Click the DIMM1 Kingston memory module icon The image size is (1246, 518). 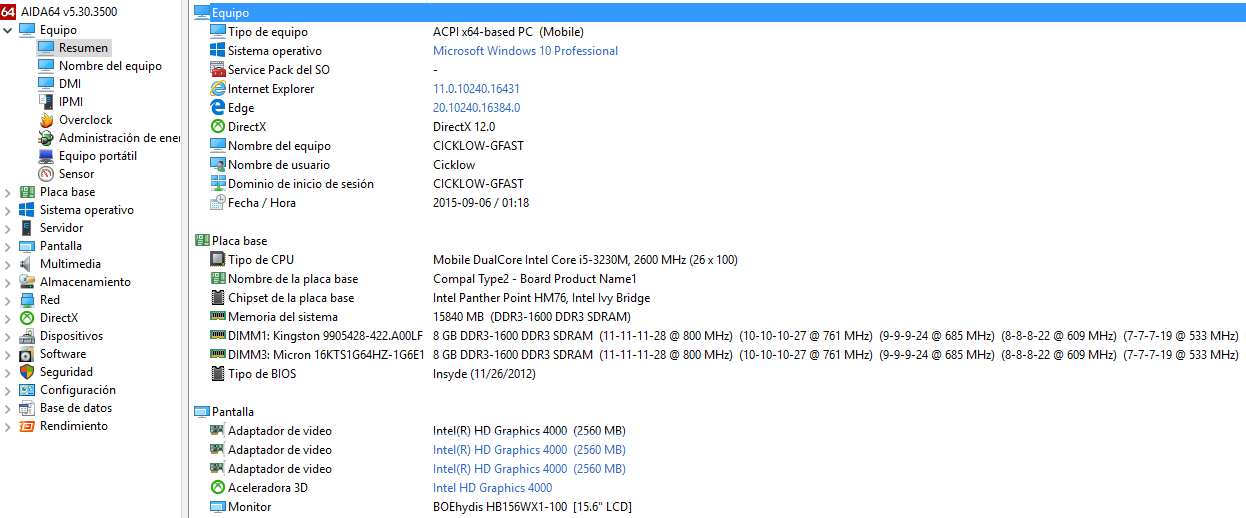(x=218, y=336)
